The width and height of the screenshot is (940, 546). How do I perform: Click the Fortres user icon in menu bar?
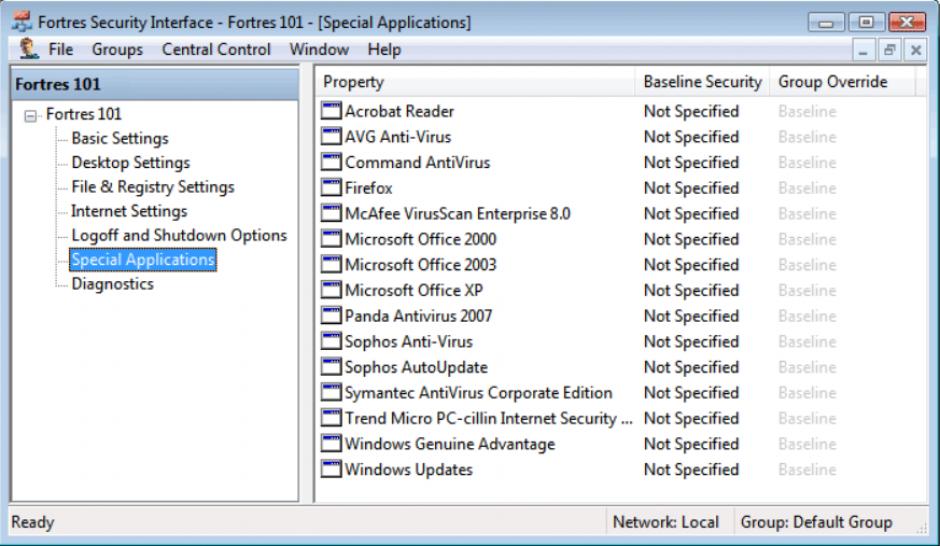29,48
